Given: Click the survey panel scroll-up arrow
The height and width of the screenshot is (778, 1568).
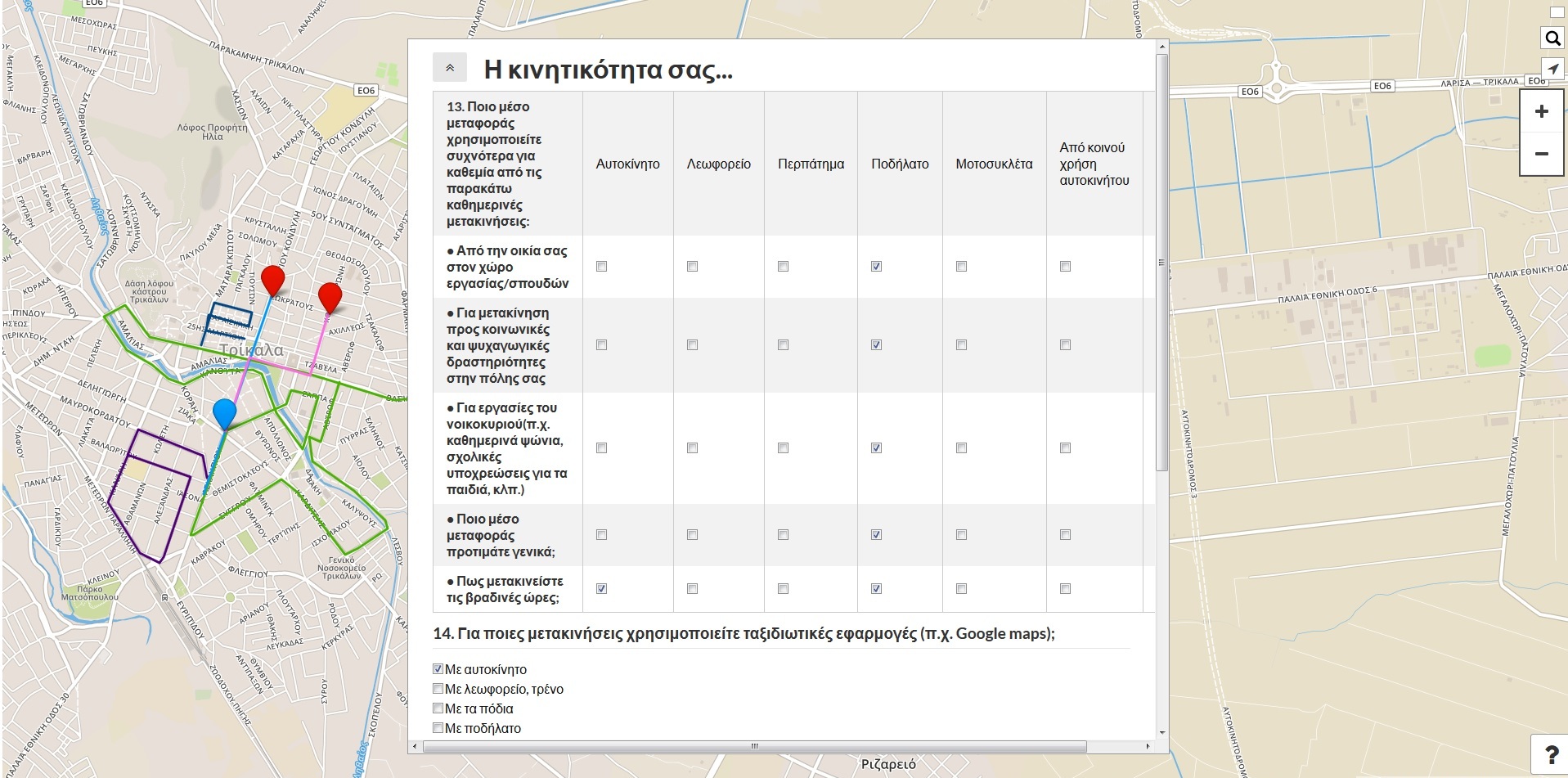Looking at the screenshot, I should 1161,48.
